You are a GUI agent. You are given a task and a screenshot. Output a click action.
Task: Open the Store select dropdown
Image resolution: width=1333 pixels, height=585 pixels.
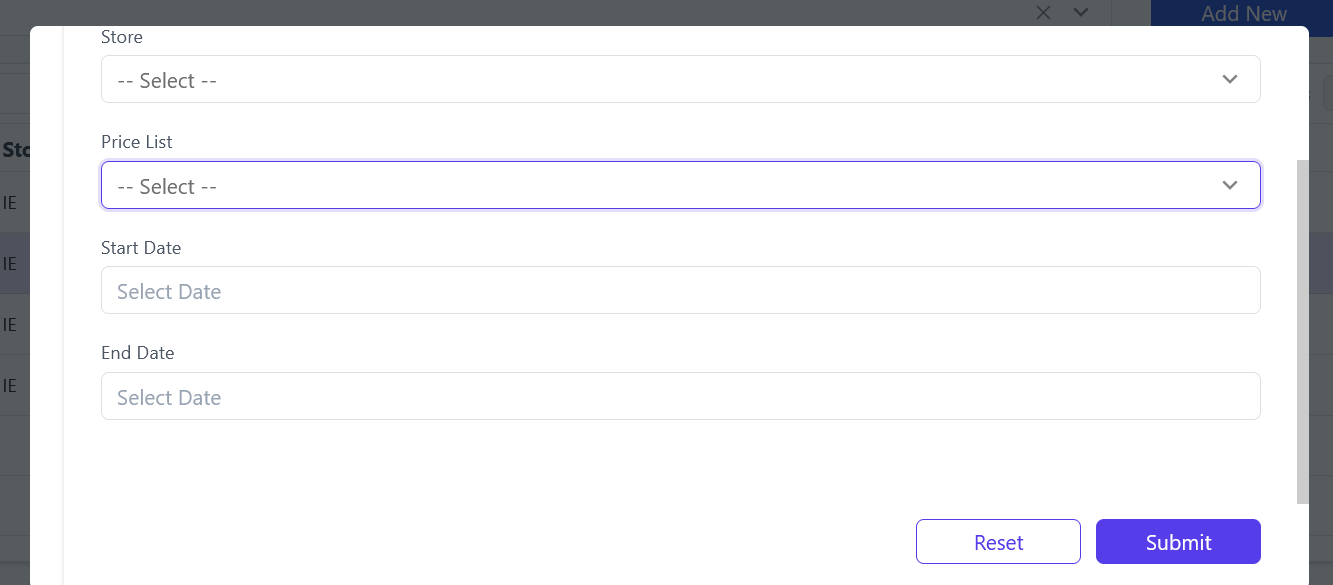(x=680, y=79)
